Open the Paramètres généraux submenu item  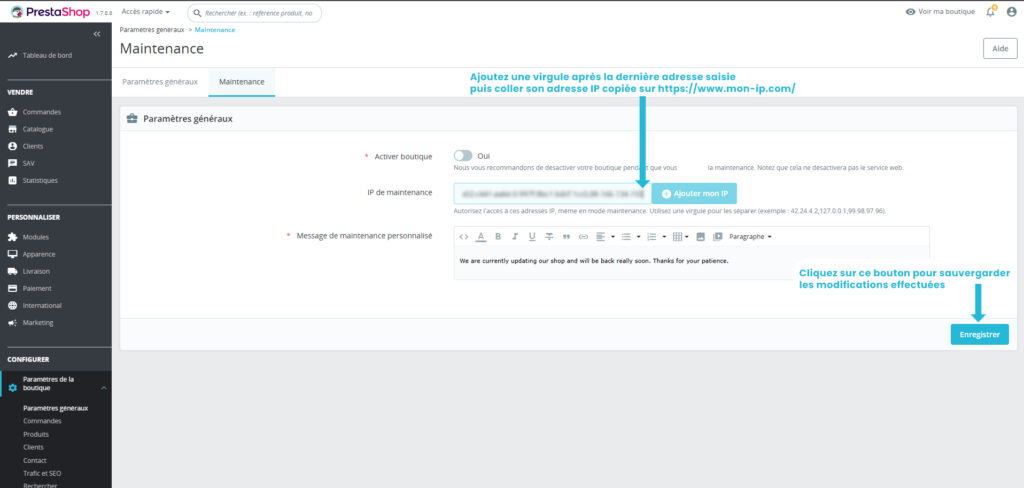[56, 408]
